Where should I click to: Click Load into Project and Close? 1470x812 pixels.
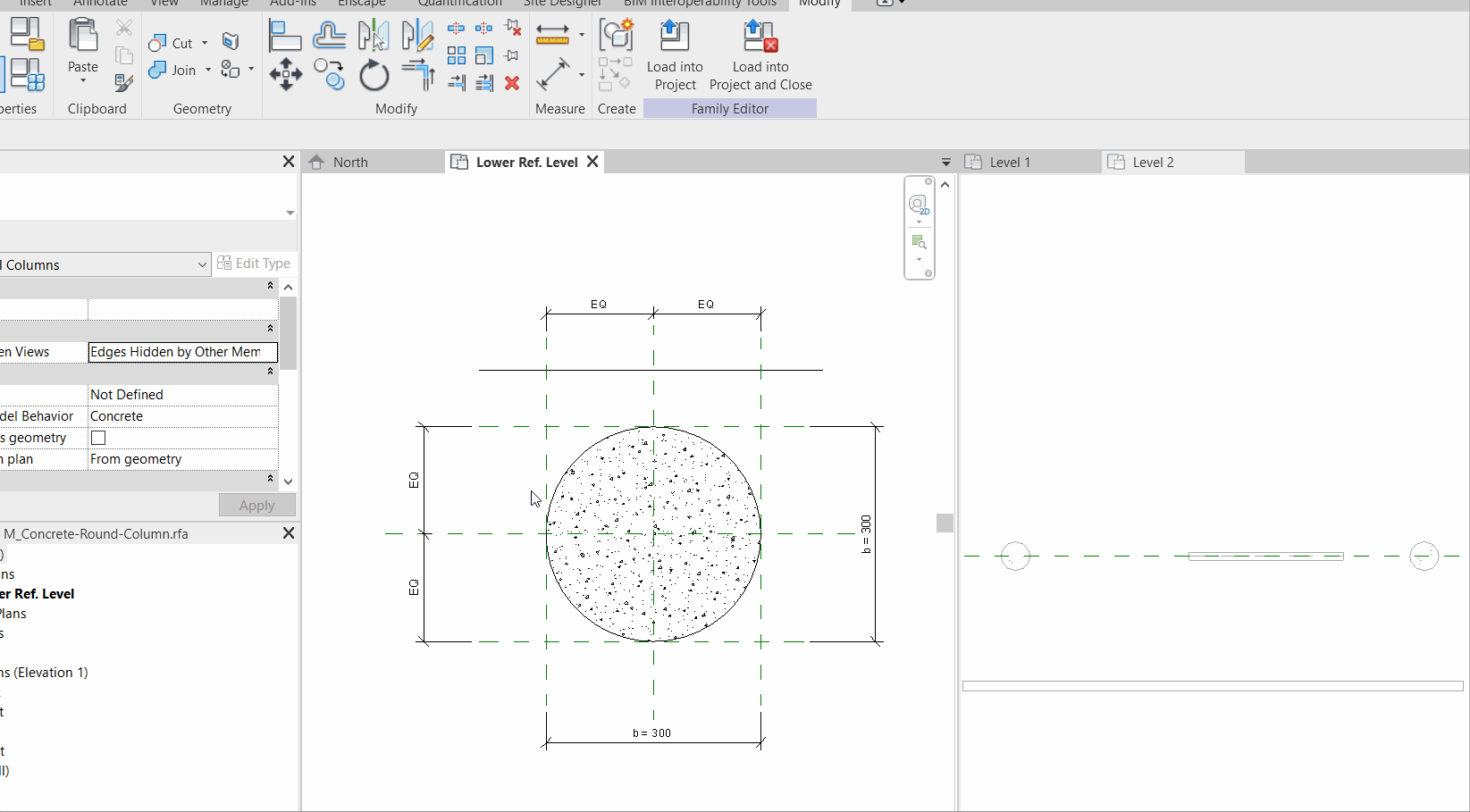pyautogui.click(x=760, y=56)
